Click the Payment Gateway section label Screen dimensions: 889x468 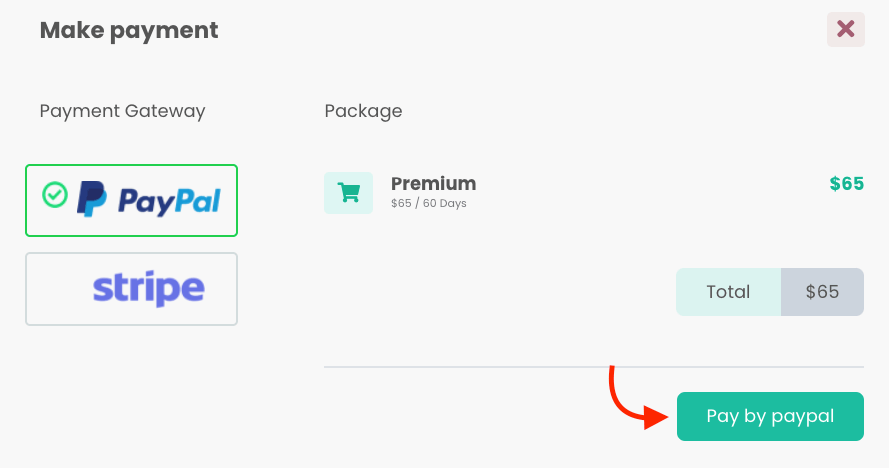[x=122, y=111]
